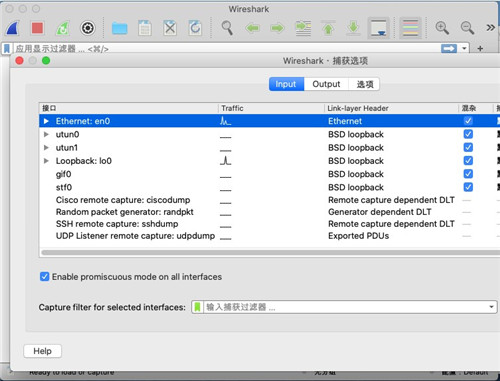Open the capture filter history dropdown

point(491,307)
